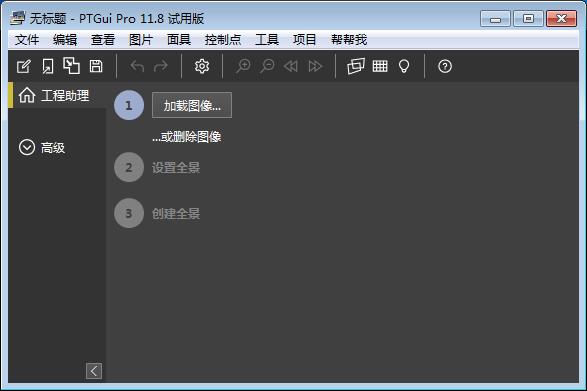Open the 控制点 menu
This screenshot has width=587, height=391.
pyautogui.click(x=223, y=39)
